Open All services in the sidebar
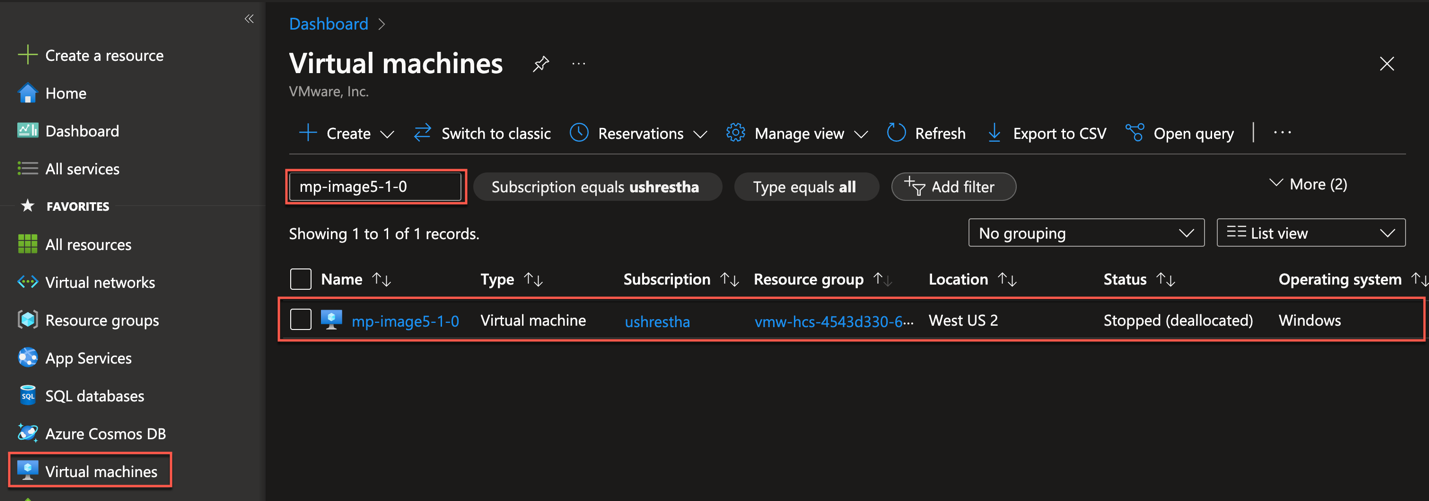 click(x=82, y=169)
